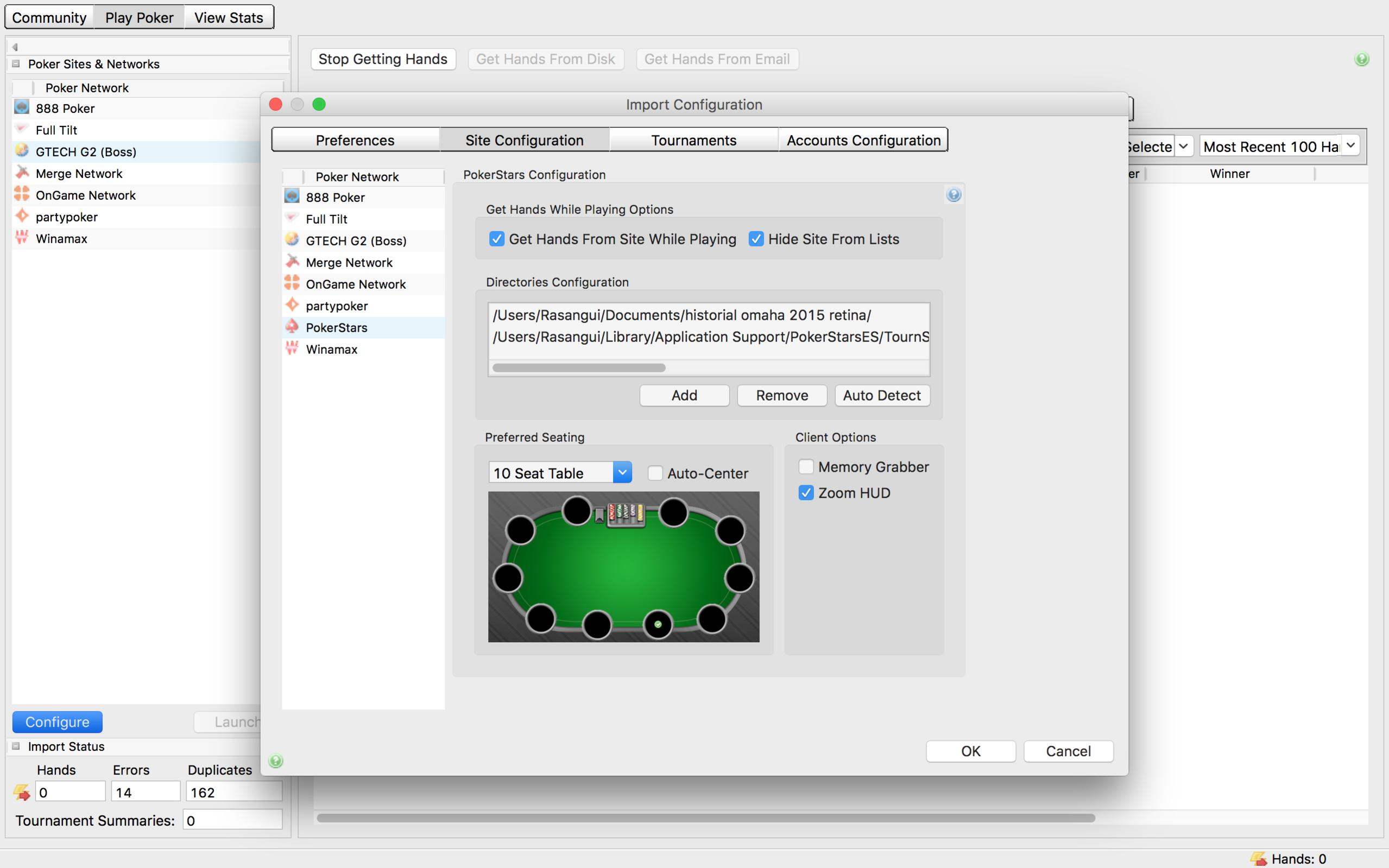1389x868 pixels.
Task: Click the Merge Network icon in main sidebar
Action: [x=22, y=172]
